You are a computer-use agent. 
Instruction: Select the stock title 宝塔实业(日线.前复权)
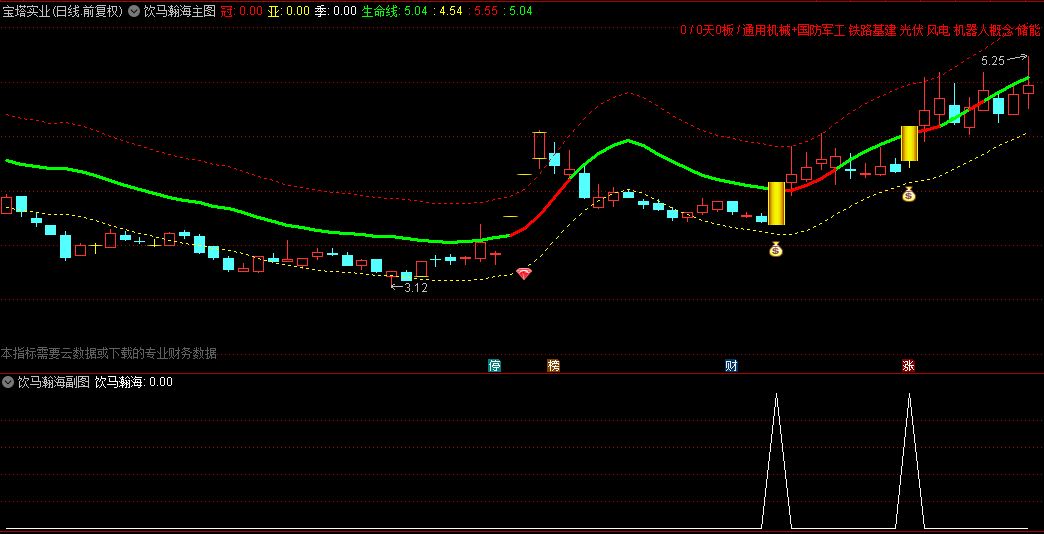(63, 11)
